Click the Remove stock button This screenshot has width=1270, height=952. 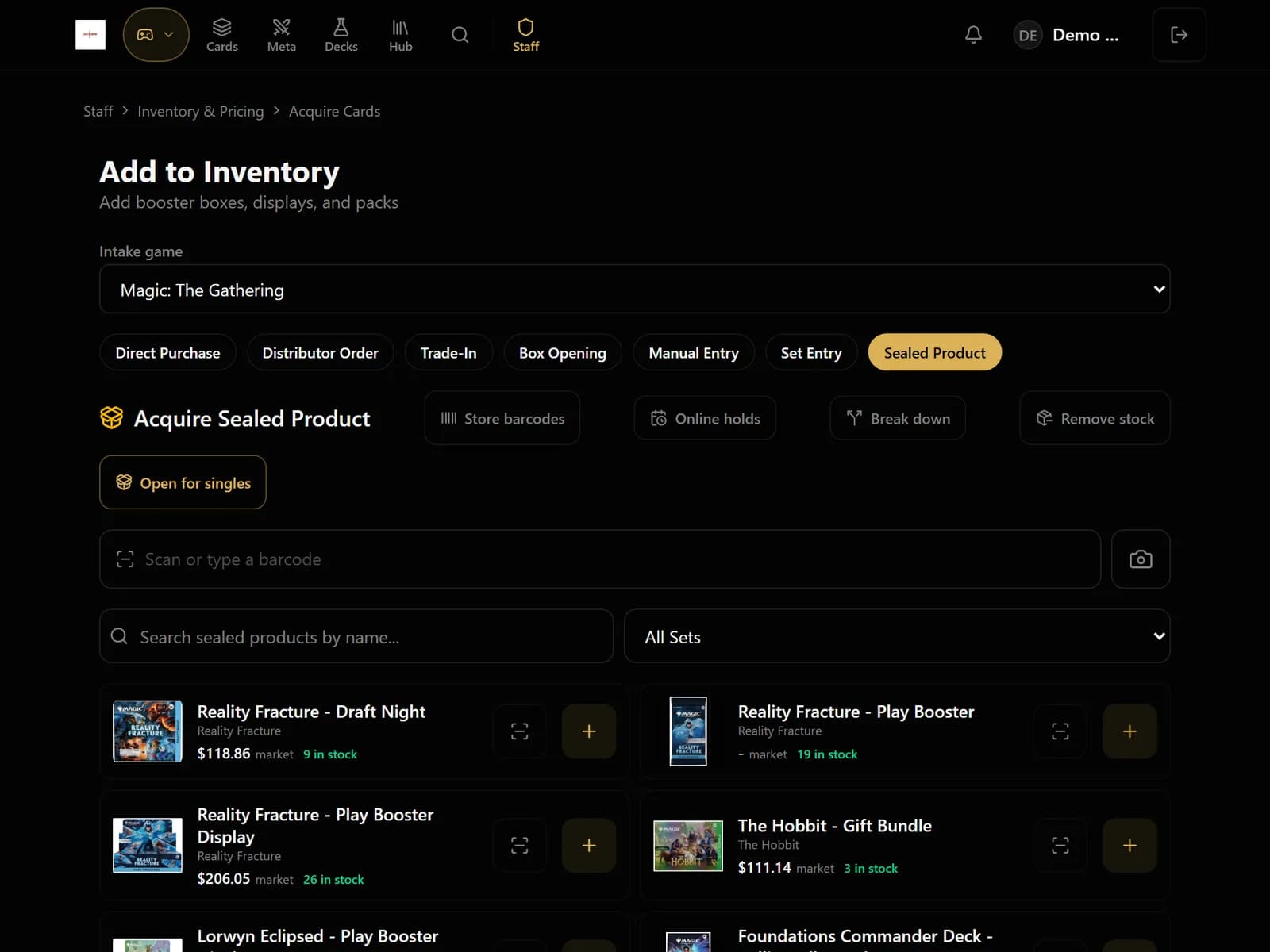tap(1095, 418)
